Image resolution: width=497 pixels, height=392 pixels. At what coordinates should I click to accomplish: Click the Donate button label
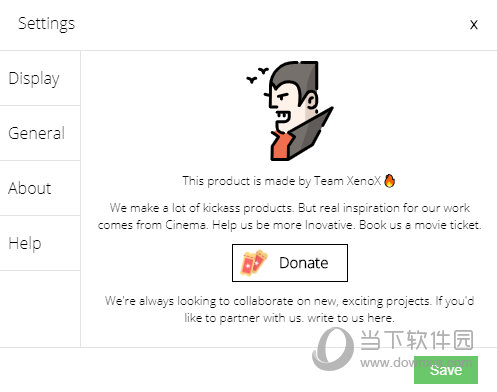coord(304,263)
